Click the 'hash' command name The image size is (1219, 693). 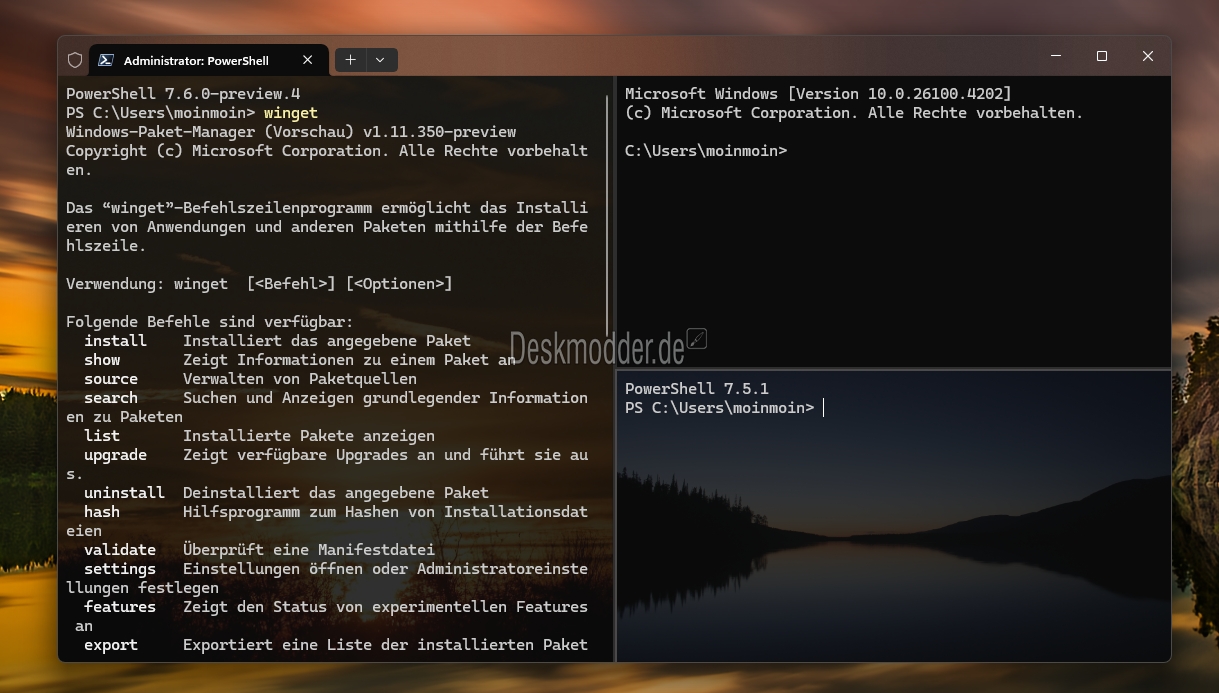102,512
